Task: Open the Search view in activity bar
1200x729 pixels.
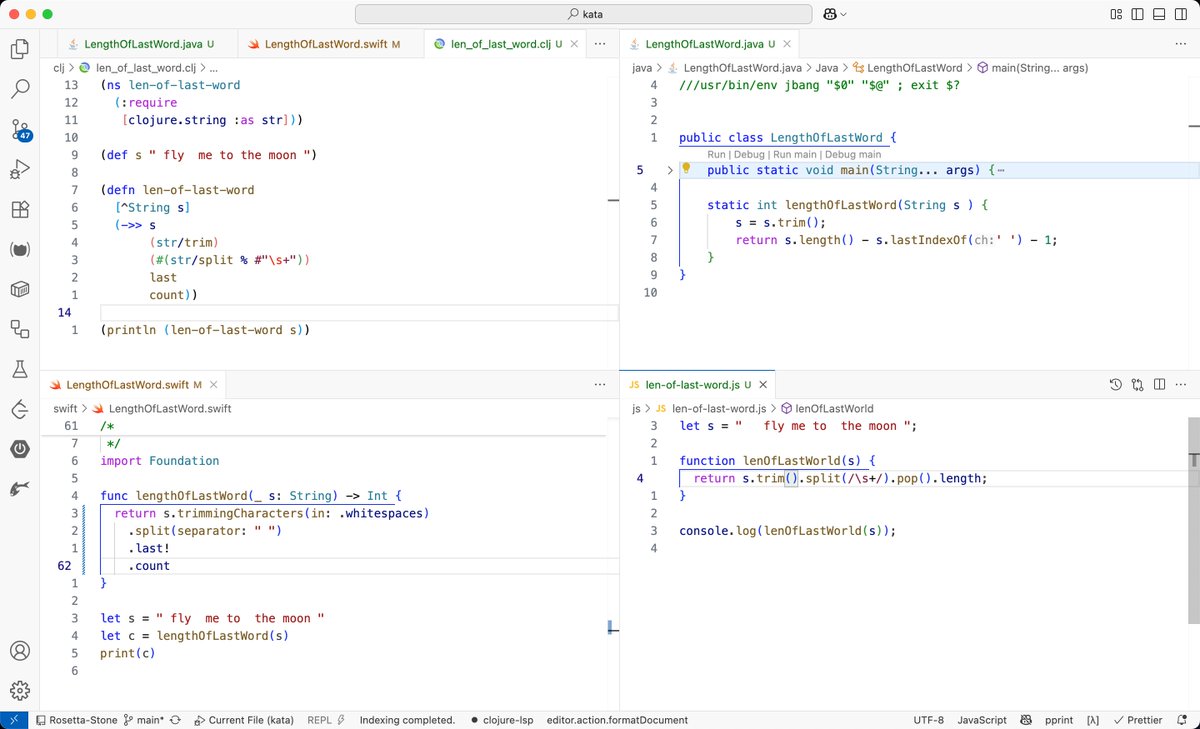Action: [x=20, y=89]
